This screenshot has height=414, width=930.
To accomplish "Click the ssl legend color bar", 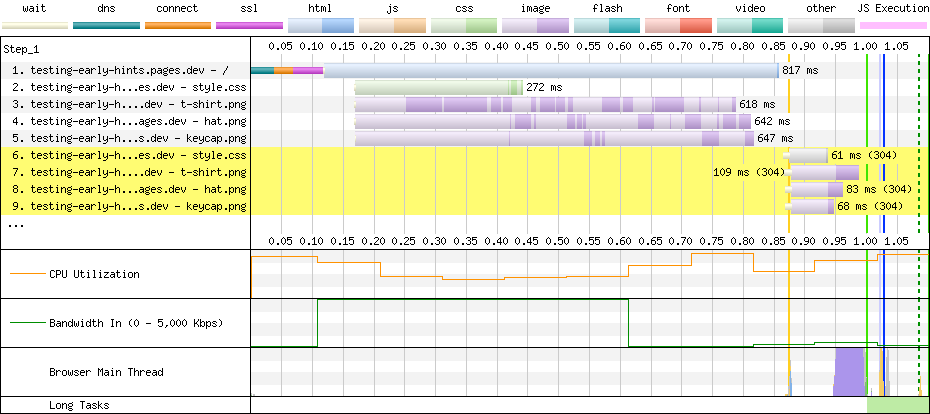I will pyautogui.click(x=250, y=24).
